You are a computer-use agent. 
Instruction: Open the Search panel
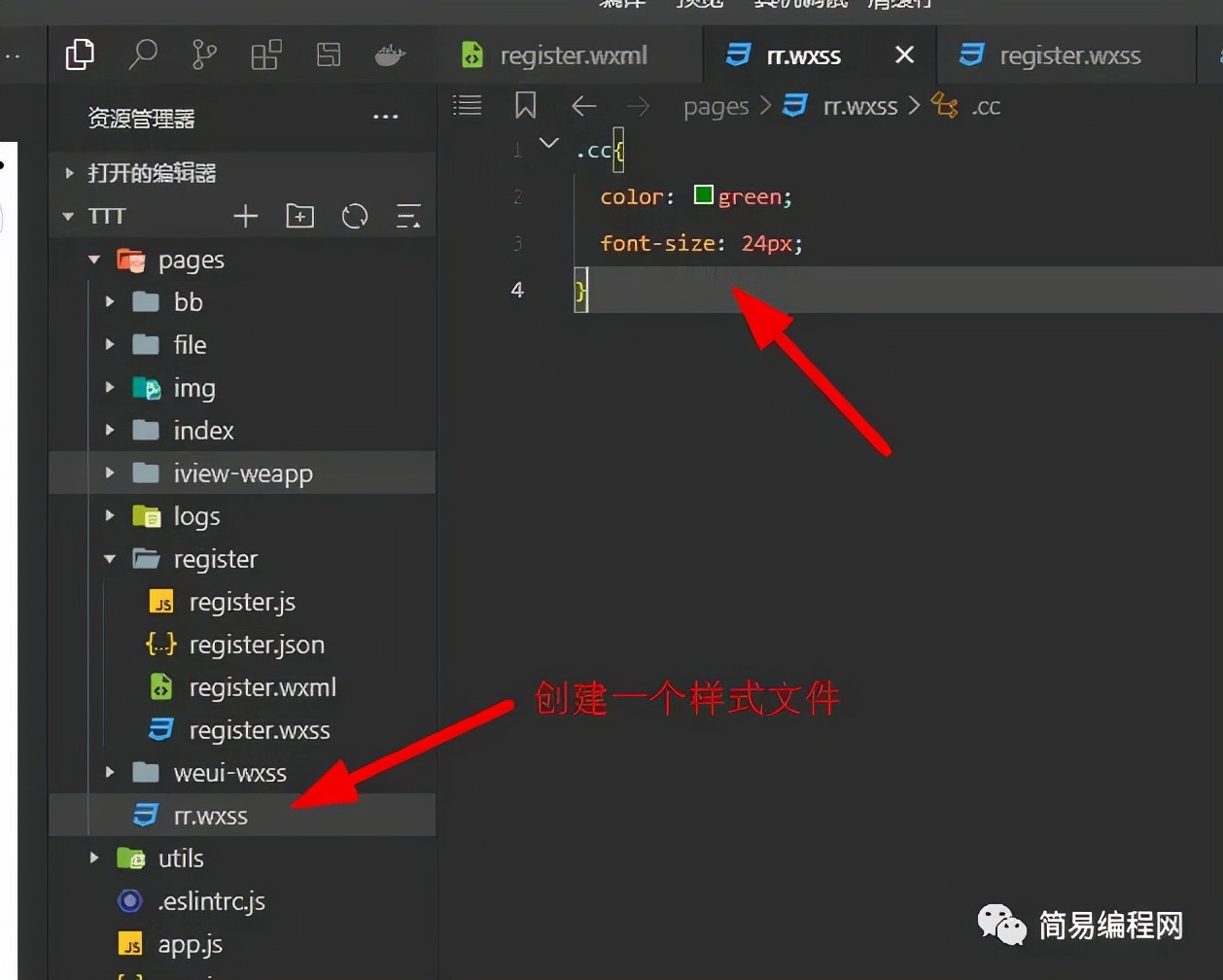(142, 54)
